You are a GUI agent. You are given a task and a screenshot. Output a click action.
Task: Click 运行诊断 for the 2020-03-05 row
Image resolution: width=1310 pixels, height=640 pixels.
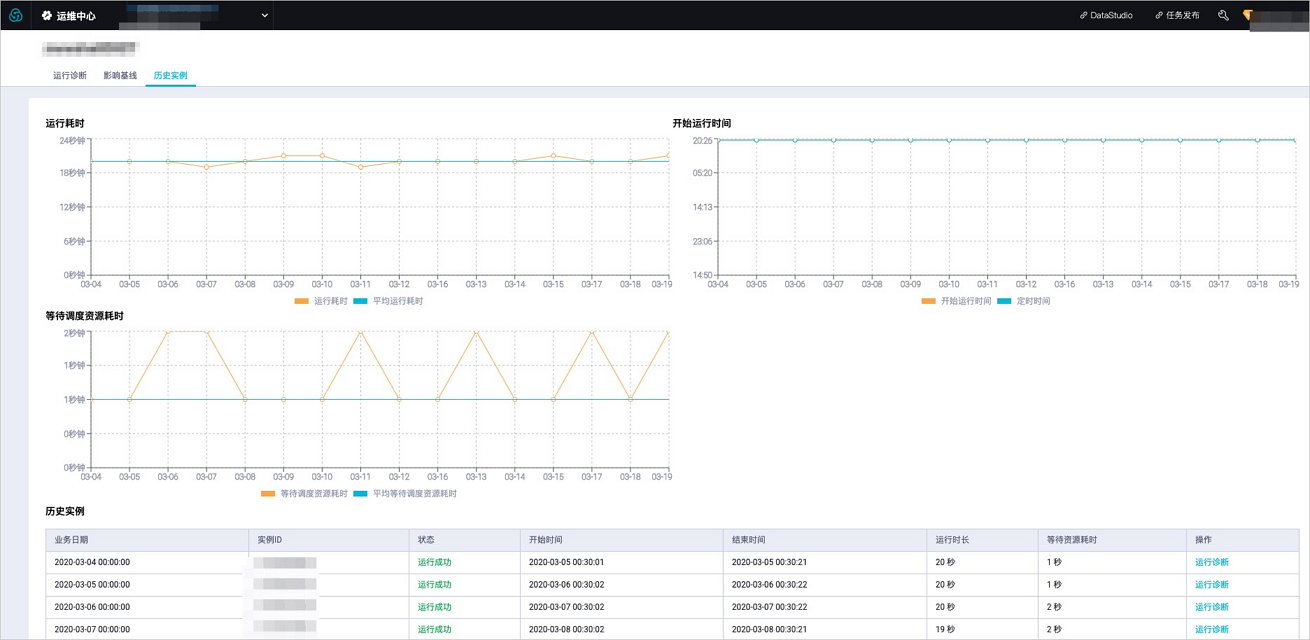[1212, 585]
